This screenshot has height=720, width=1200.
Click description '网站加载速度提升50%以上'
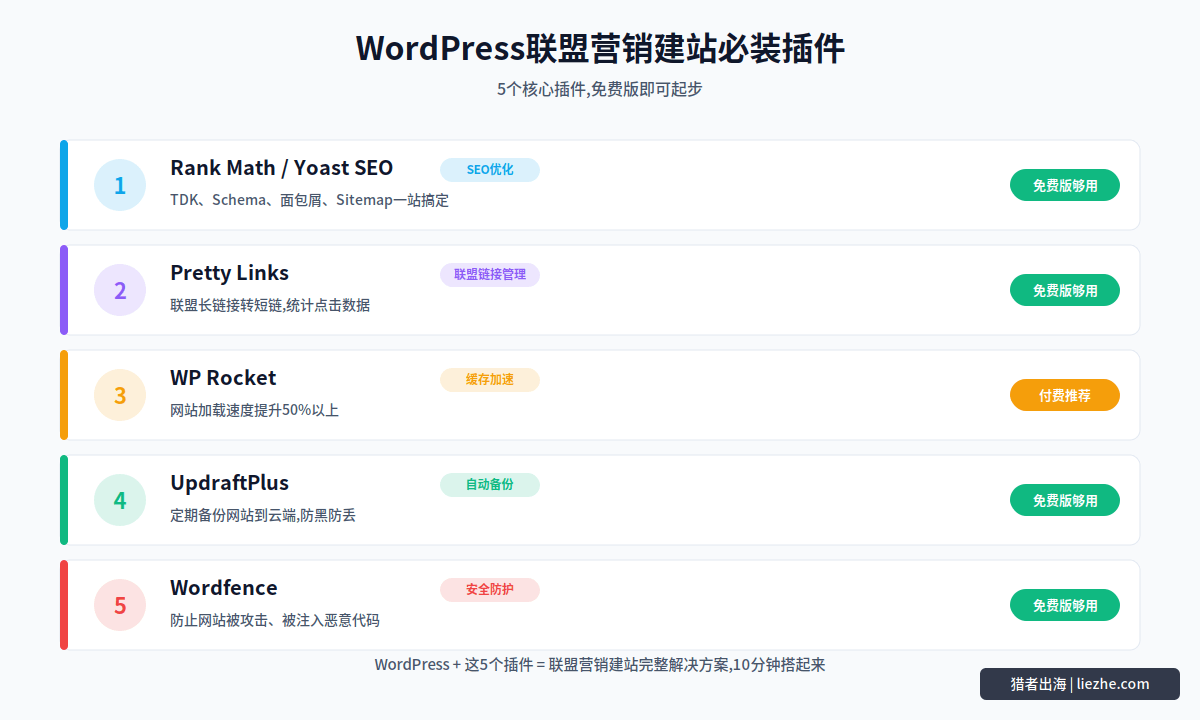[x=255, y=410]
